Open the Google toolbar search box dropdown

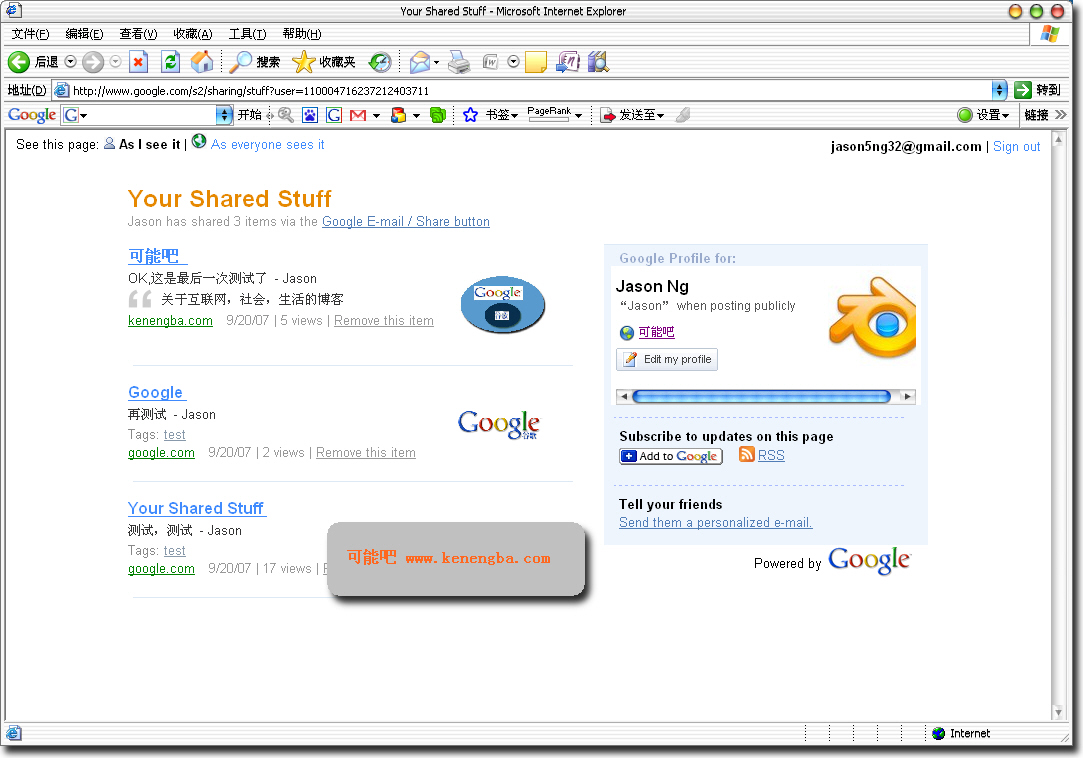224,115
